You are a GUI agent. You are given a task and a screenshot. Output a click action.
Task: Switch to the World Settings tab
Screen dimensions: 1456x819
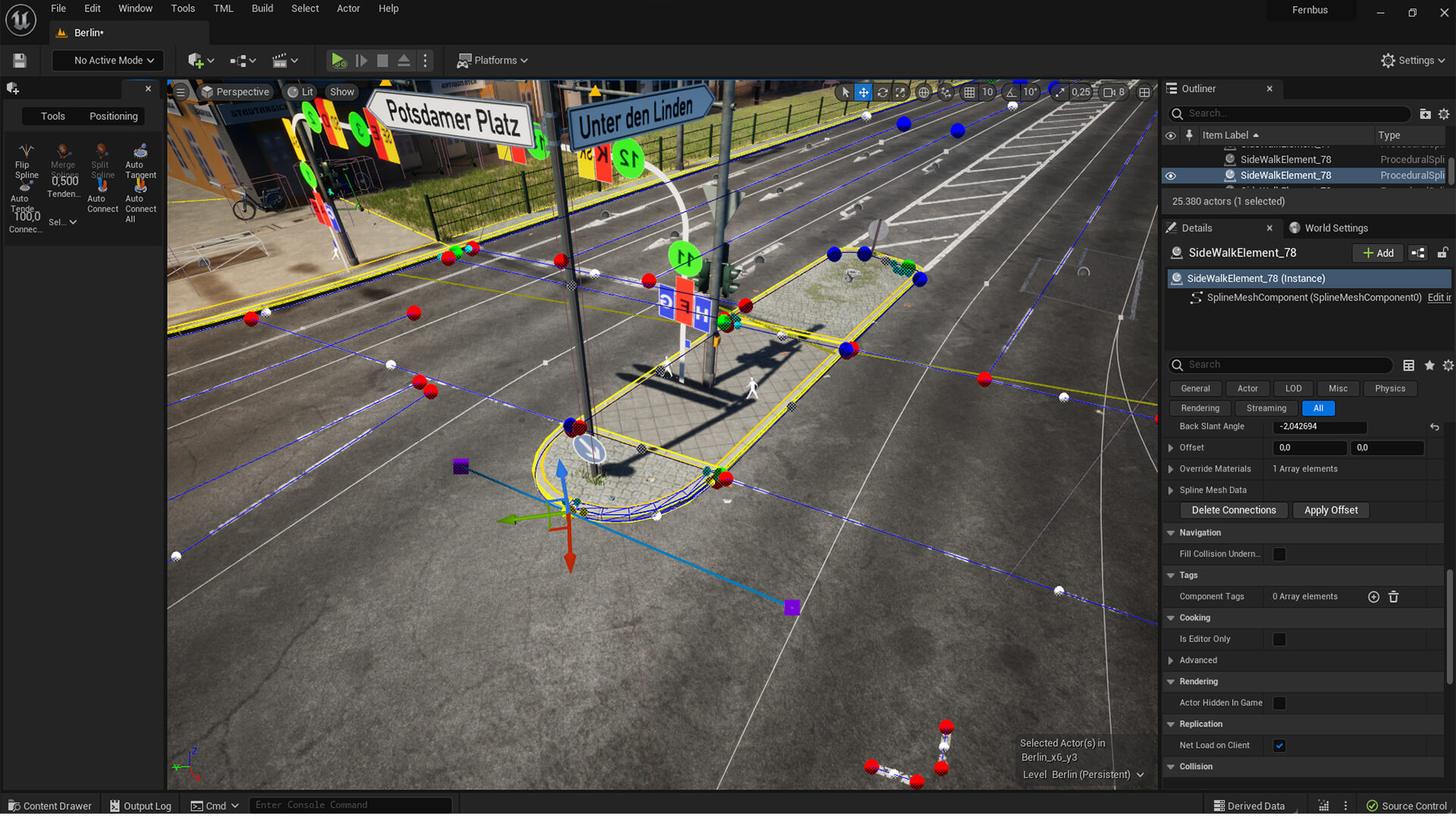coord(1335,228)
